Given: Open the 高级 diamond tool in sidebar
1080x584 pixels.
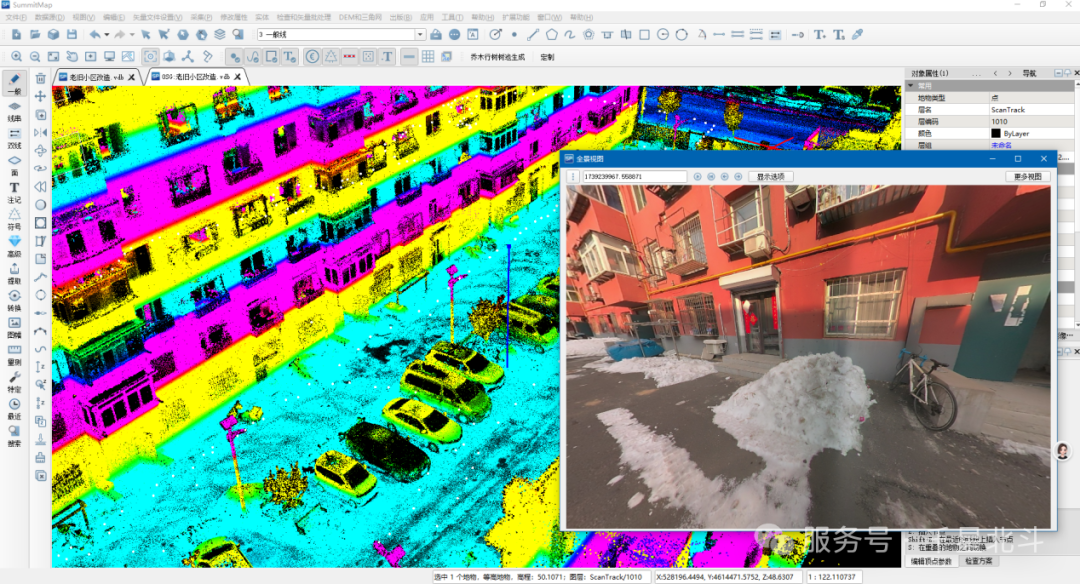Looking at the screenshot, I should click(x=14, y=246).
